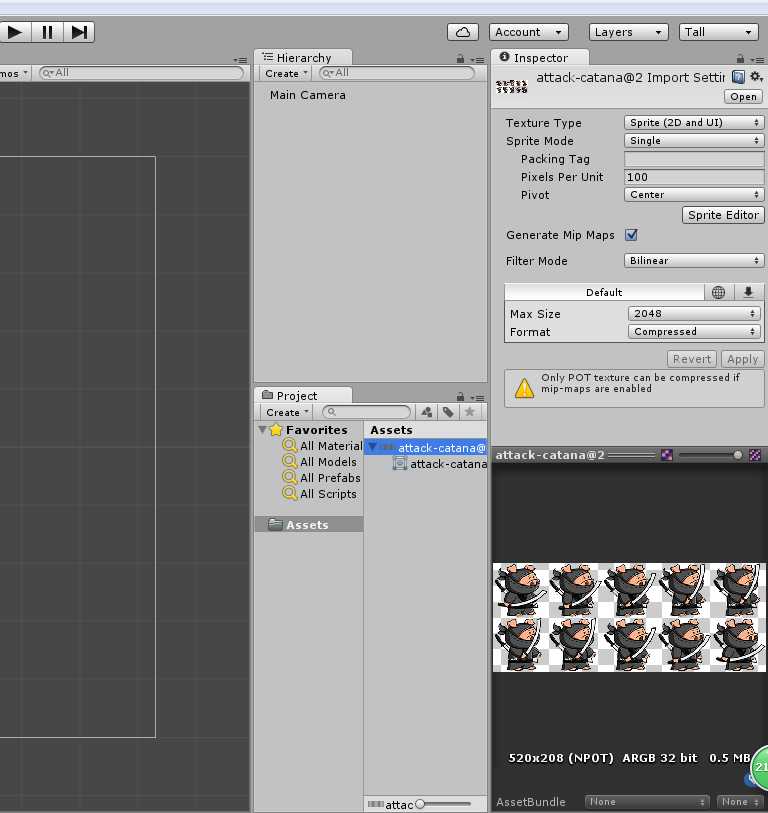Viewport: 768px width, 813px height.
Task: Open the Cloud services icon
Action: point(463,32)
